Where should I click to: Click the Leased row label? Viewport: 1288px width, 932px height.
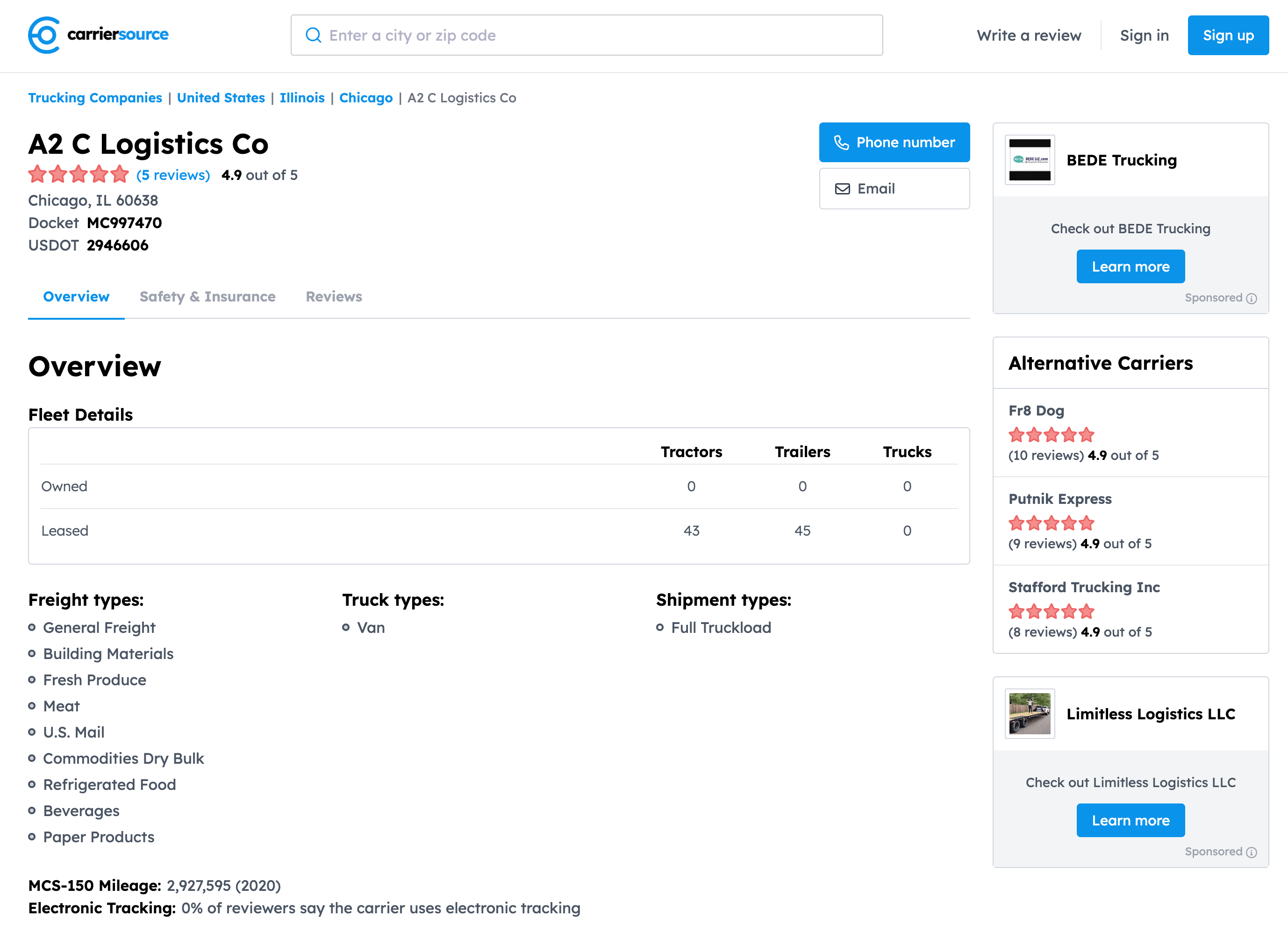click(65, 531)
